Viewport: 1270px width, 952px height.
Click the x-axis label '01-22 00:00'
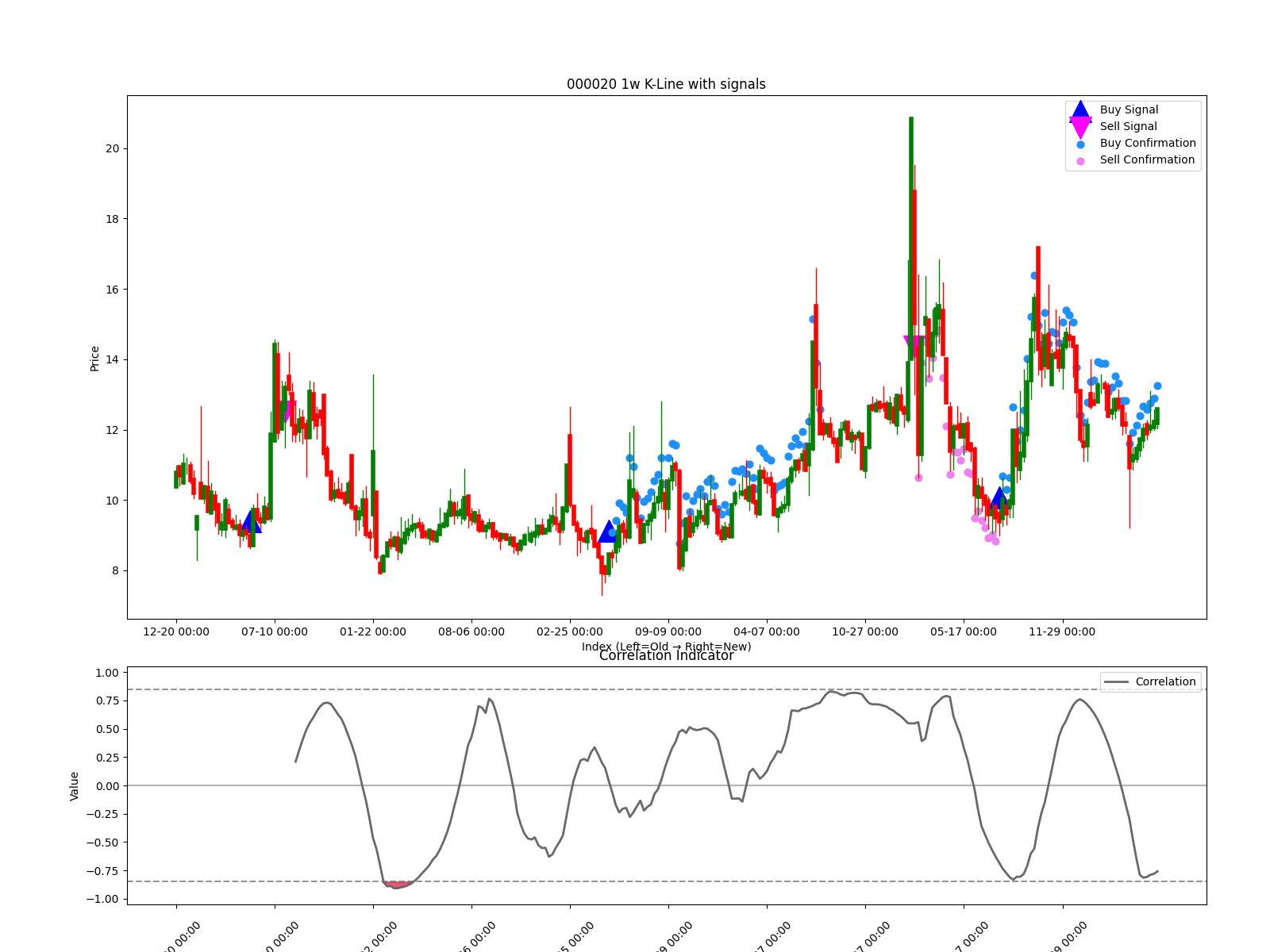pos(373,632)
